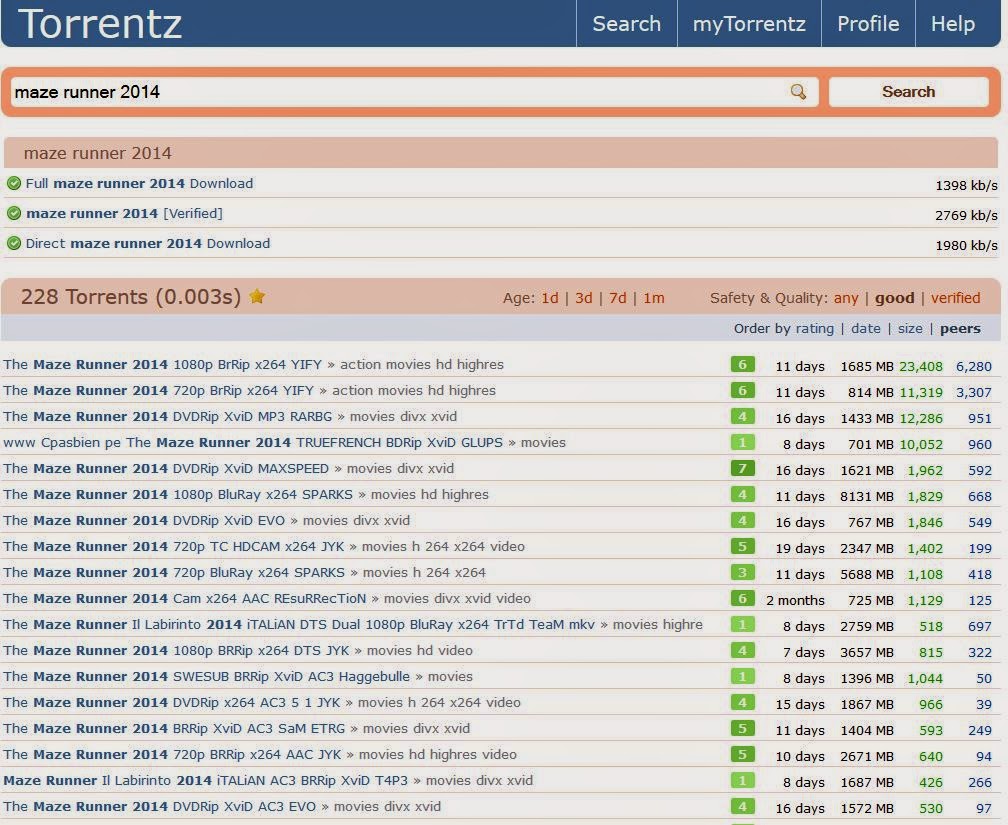Open the Help menu item
Image resolution: width=1008 pixels, height=825 pixels.
click(x=953, y=24)
